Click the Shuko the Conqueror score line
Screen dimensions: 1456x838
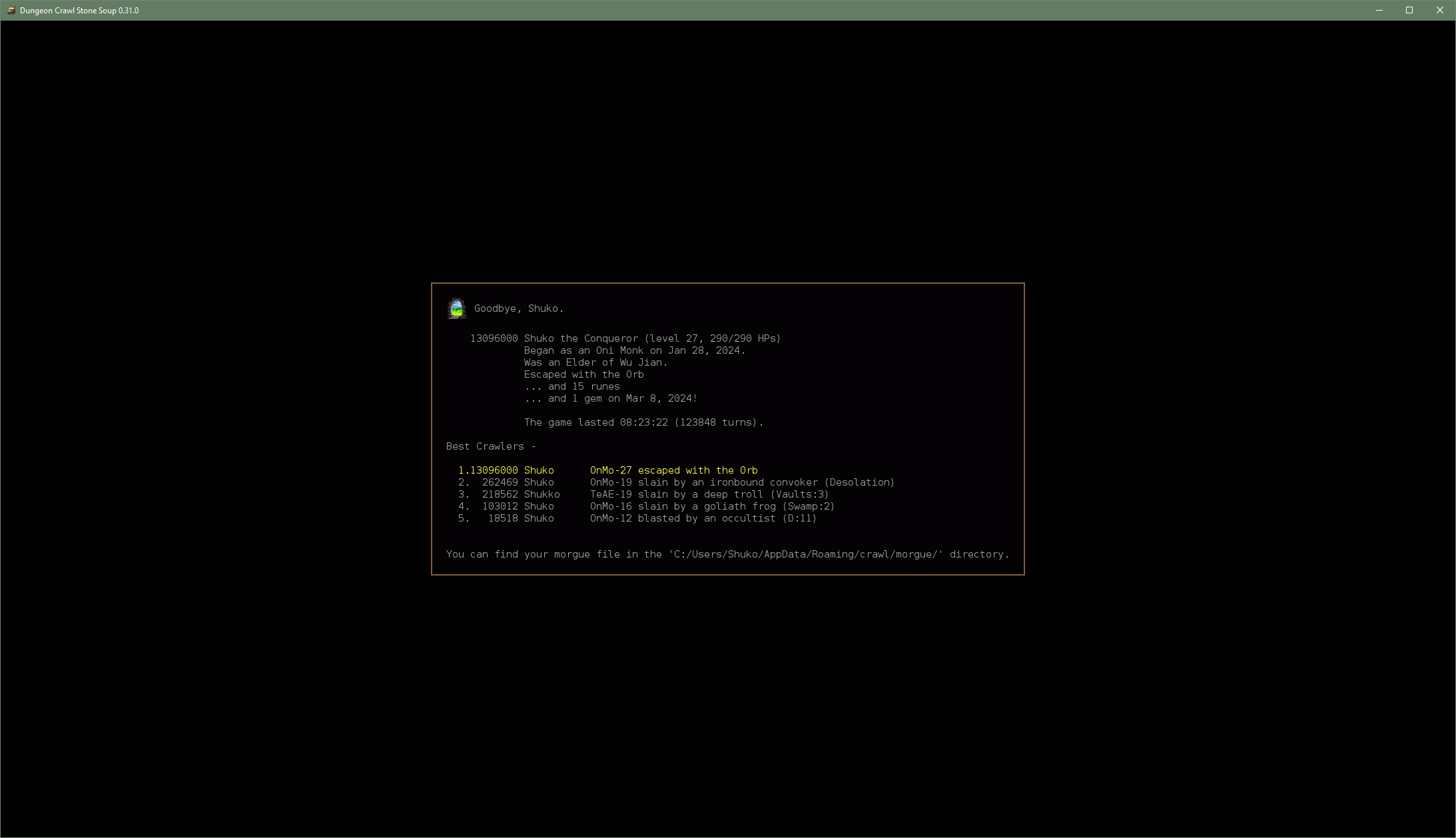click(625, 338)
